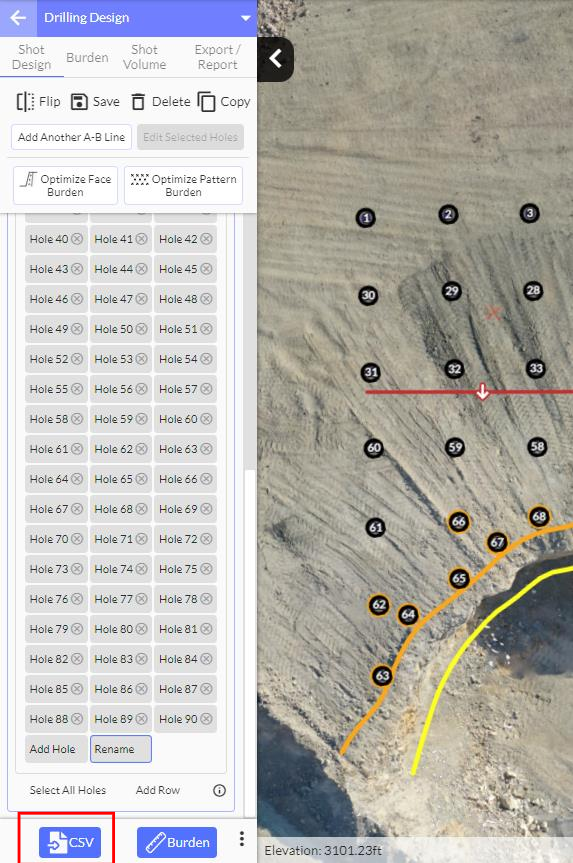573x863 pixels.
Task: Show info about adding rows
Action: click(x=219, y=790)
